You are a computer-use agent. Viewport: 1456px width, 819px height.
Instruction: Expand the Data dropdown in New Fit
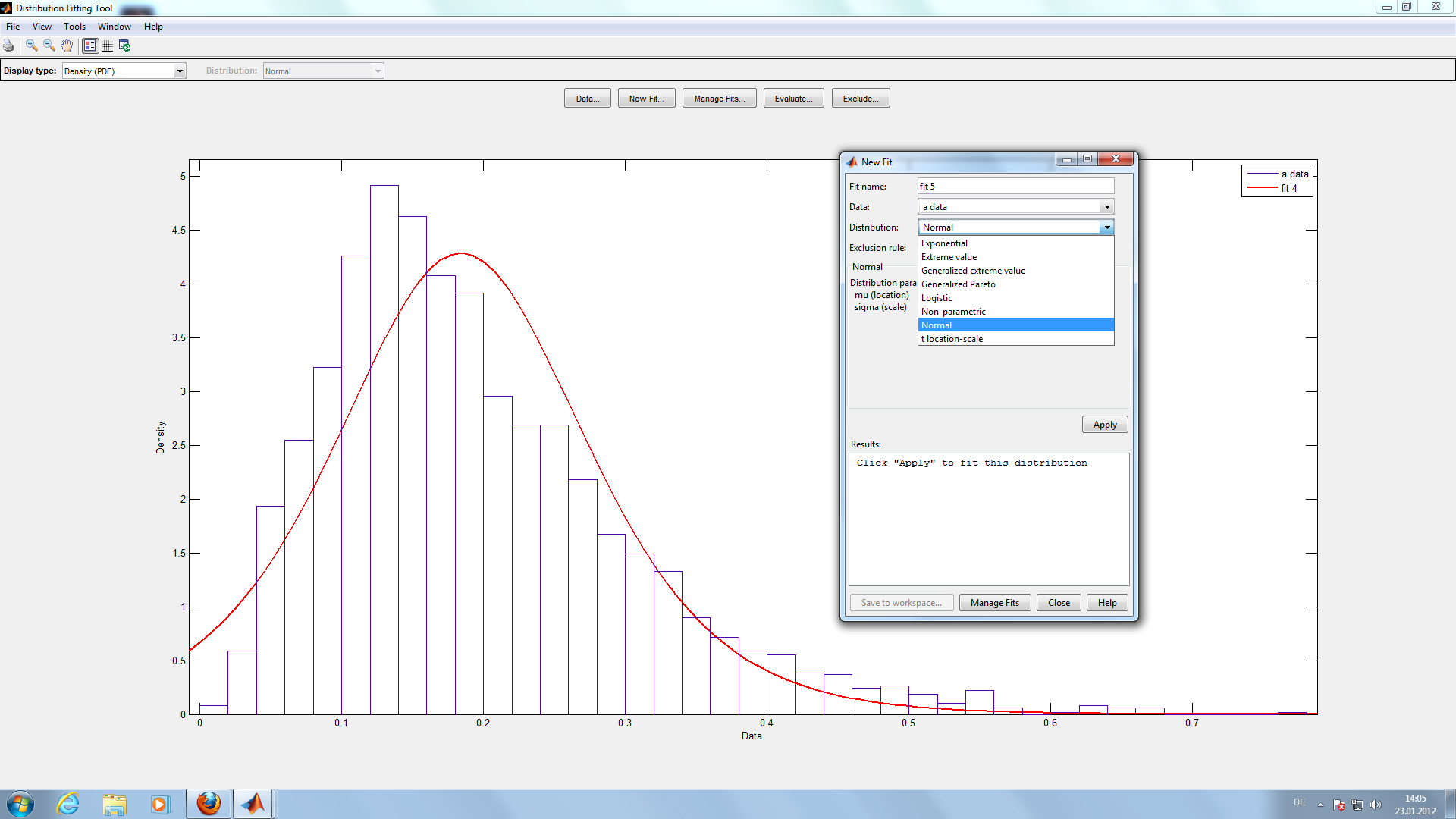coord(1106,207)
